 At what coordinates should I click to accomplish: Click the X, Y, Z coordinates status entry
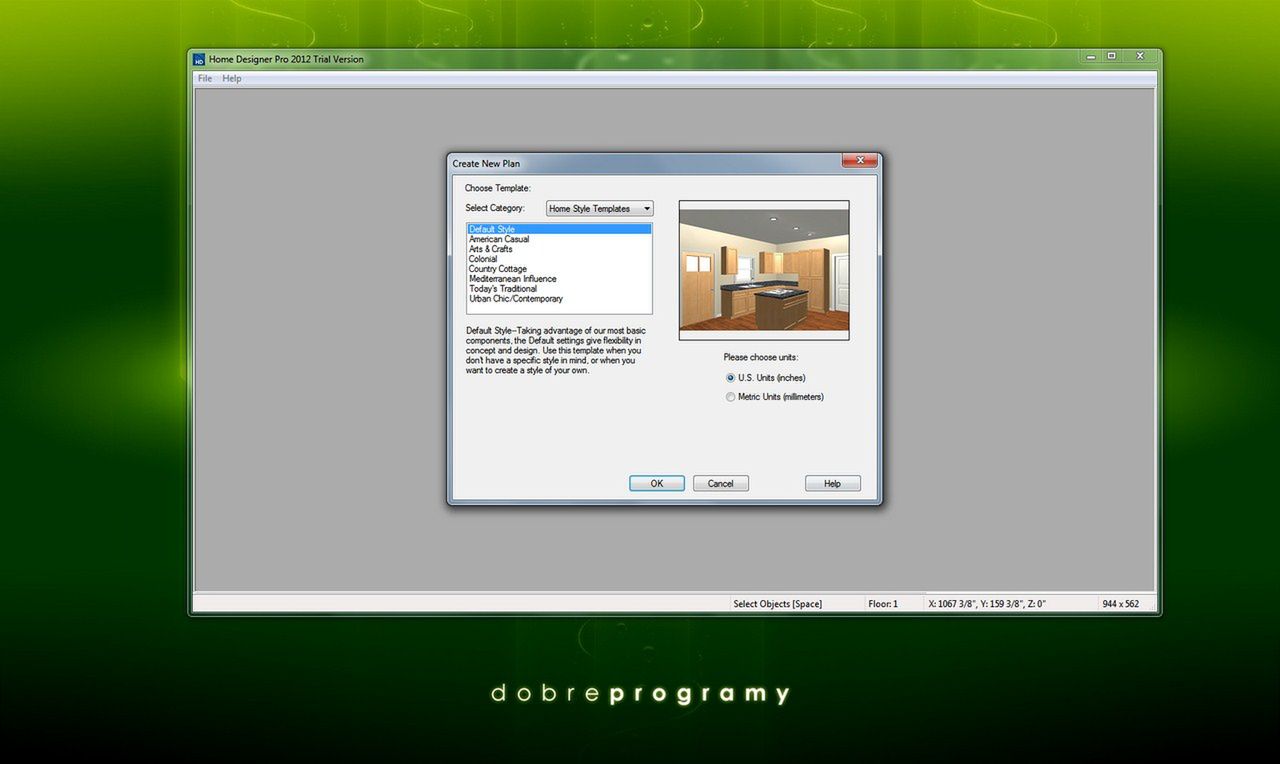pos(987,604)
